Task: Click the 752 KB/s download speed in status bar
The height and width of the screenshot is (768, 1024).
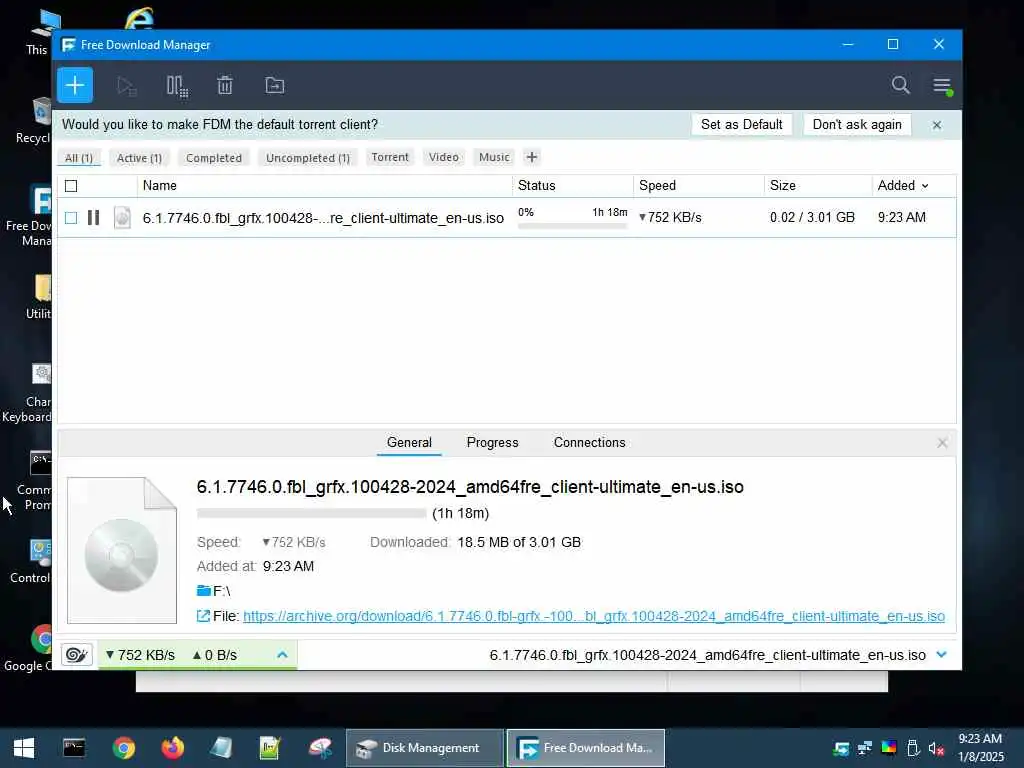Action: [x=140, y=655]
